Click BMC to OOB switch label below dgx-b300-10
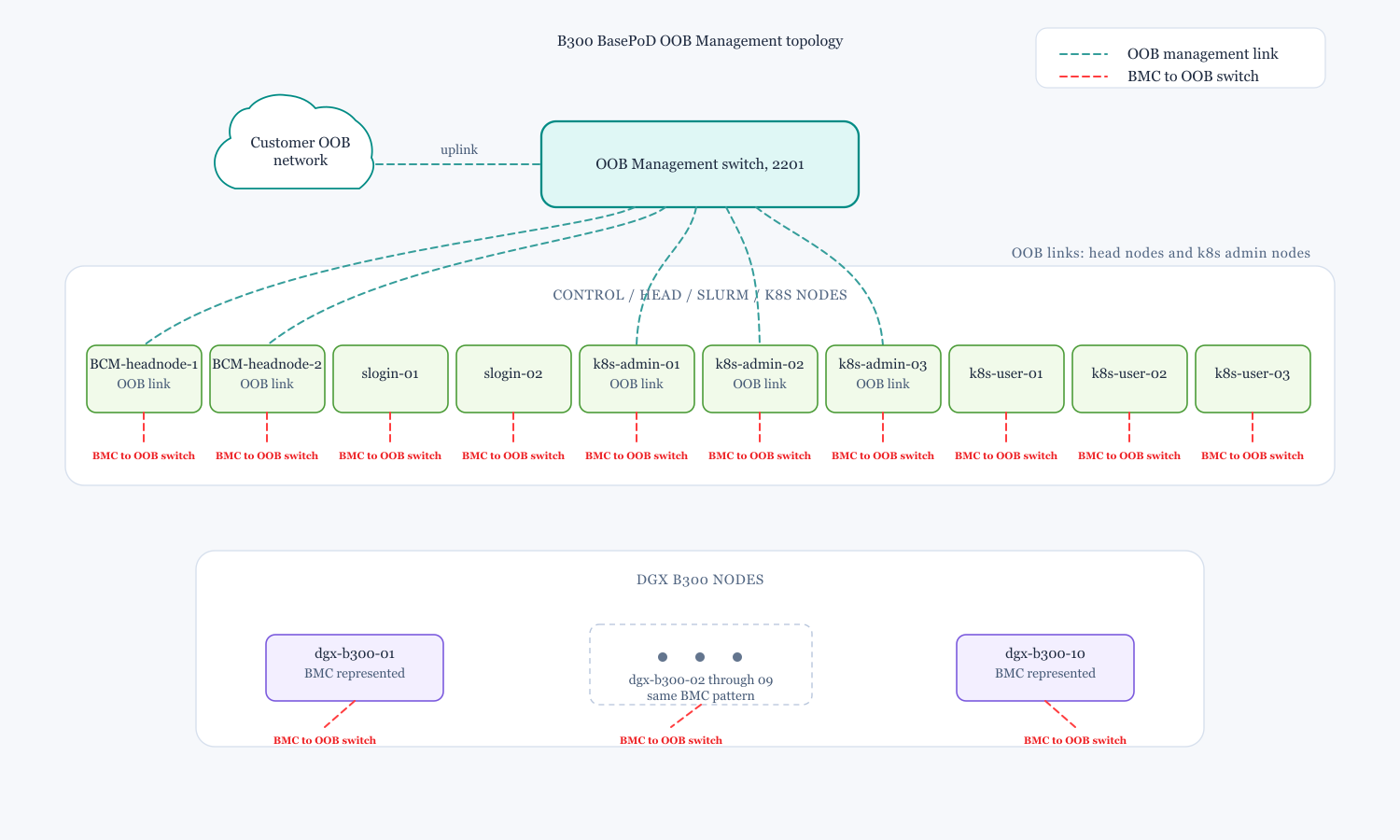This screenshot has height=840, width=1400. [1075, 740]
